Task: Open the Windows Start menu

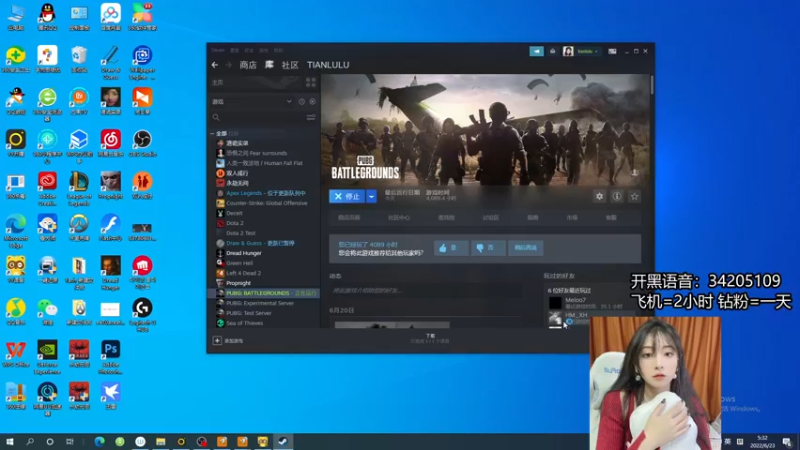Action: pos(10,441)
